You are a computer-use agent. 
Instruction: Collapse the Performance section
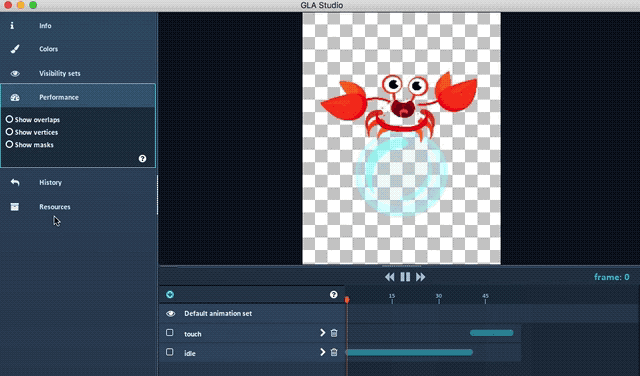pos(78,97)
